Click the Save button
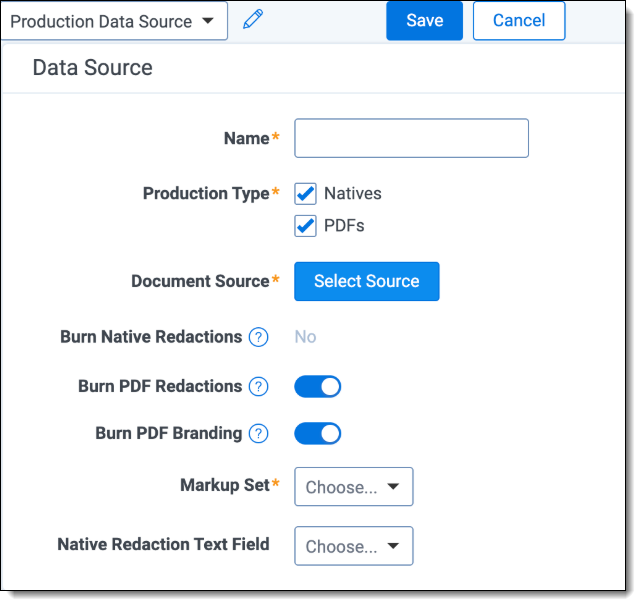Screen dimensions: 641x606 coord(424,21)
